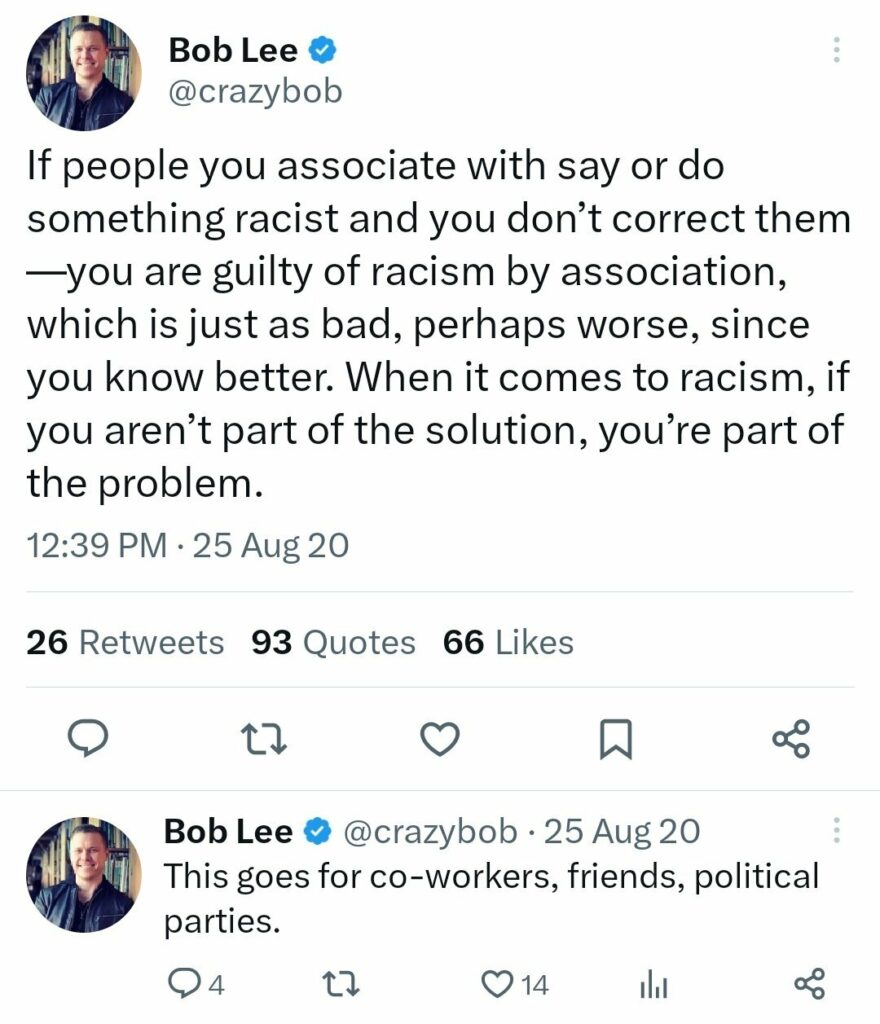Screen dimensions: 880x1024
Task: Show the 66 Likes list
Action: pos(508,642)
